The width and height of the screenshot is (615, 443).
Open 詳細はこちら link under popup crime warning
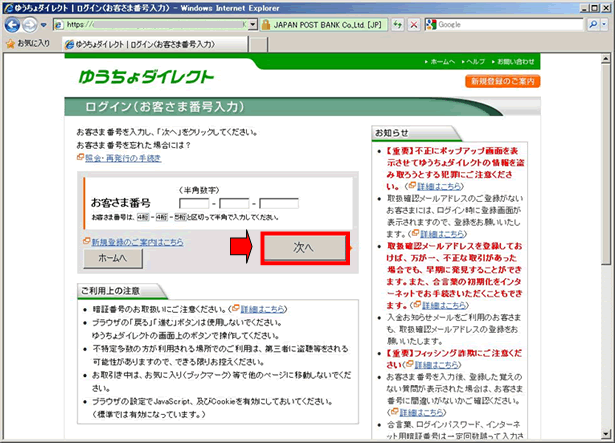click(439, 186)
